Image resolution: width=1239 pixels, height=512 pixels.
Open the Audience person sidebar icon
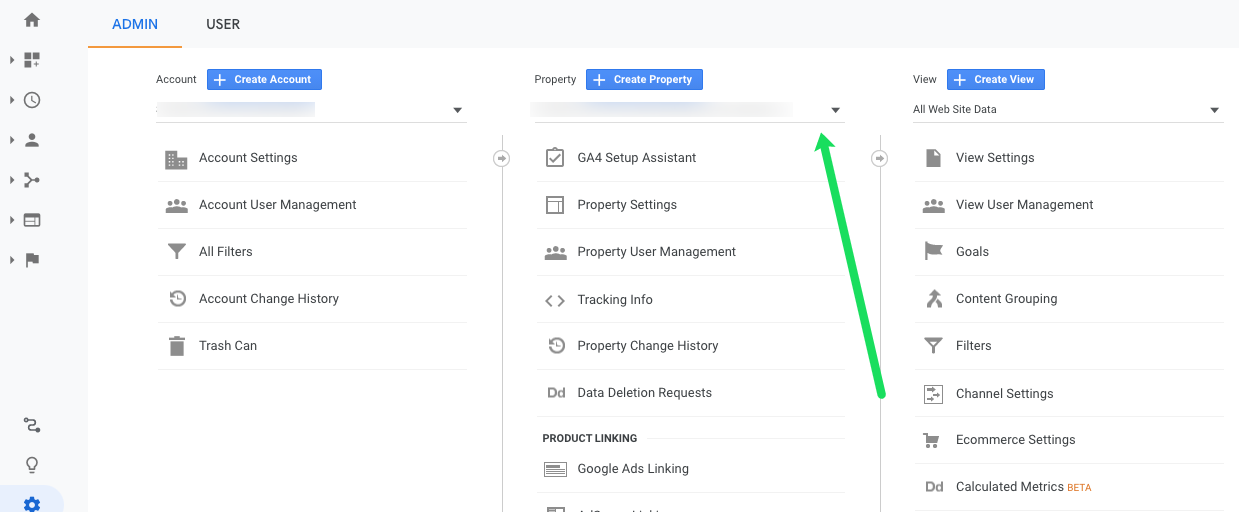coord(32,140)
